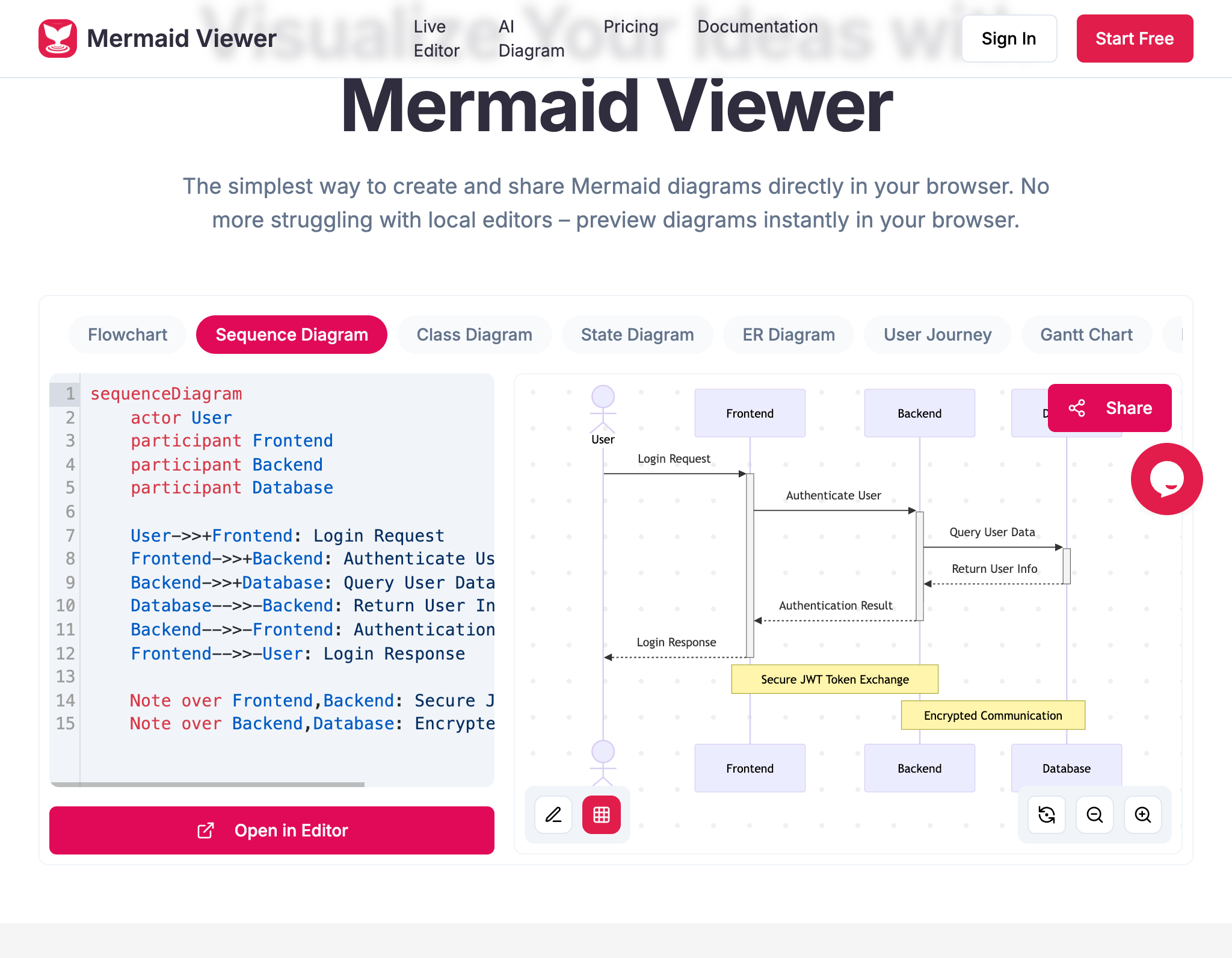Image resolution: width=1232 pixels, height=958 pixels.
Task: Click line 7 of the sequence diagram code
Action: click(x=287, y=535)
